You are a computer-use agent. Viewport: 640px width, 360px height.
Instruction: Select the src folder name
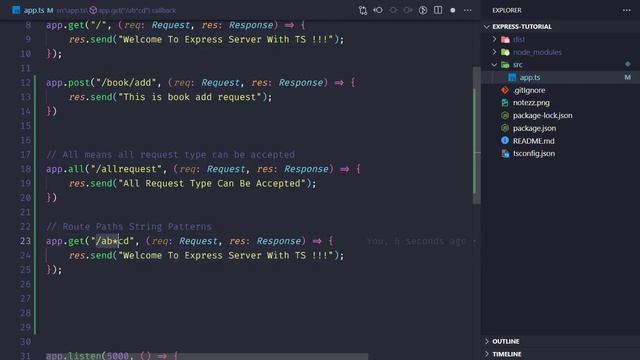(x=518, y=65)
